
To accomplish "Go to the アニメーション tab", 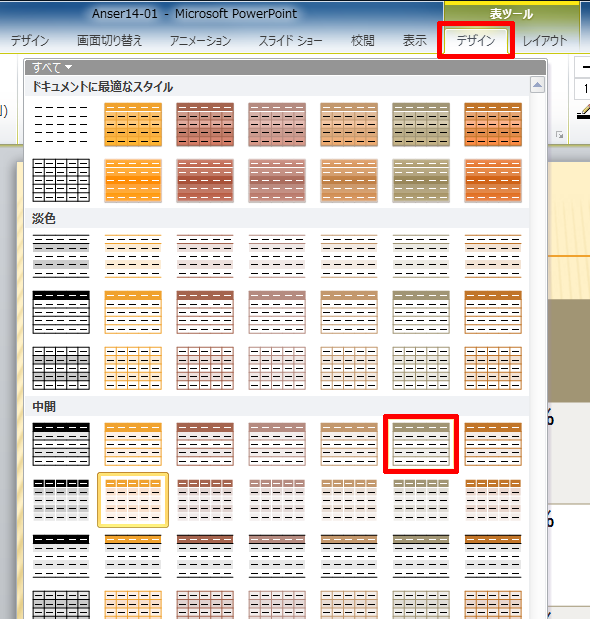I will coord(200,40).
